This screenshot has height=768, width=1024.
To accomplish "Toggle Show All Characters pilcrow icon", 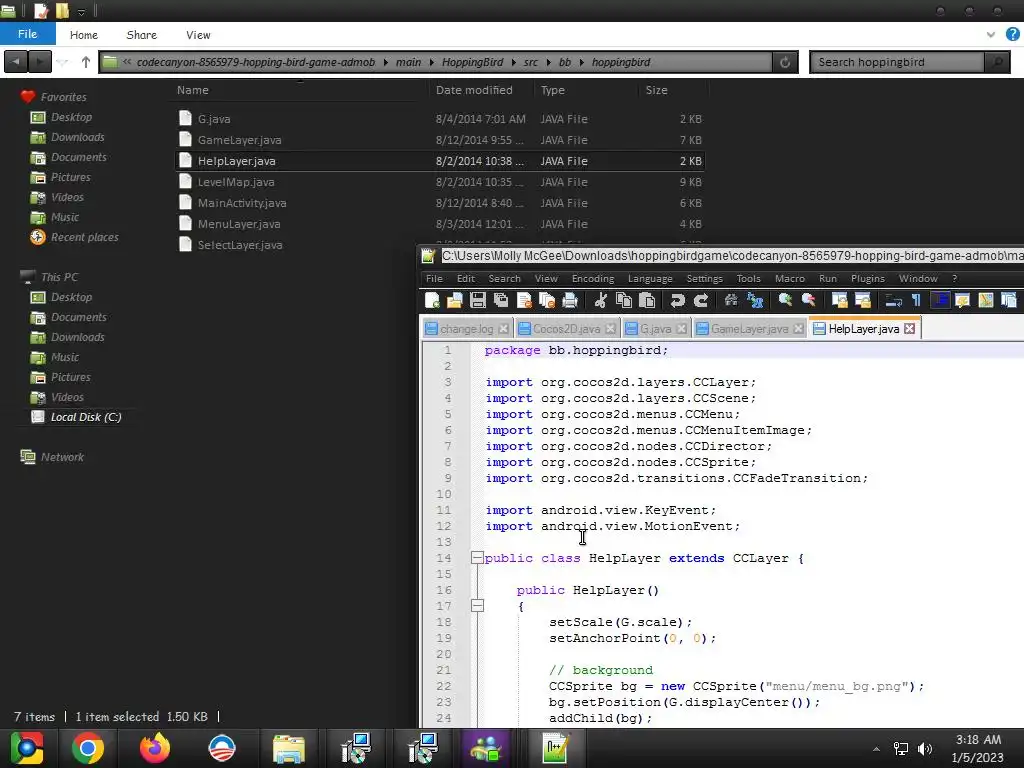I will click(x=916, y=300).
